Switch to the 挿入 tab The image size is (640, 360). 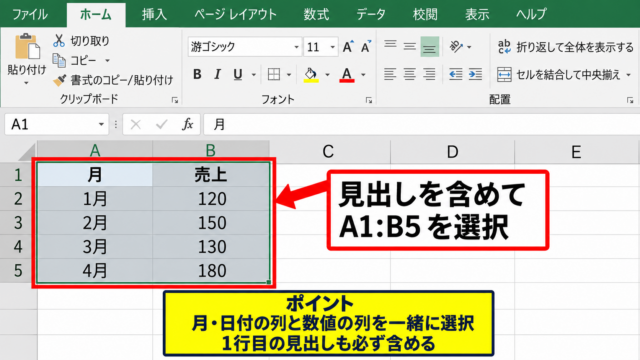pyautogui.click(x=154, y=14)
